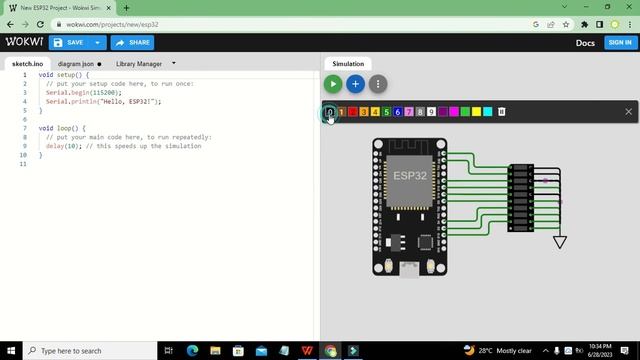Start the simulation with the green play button
This screenshot has height=360, width=640.
point(333,84)
